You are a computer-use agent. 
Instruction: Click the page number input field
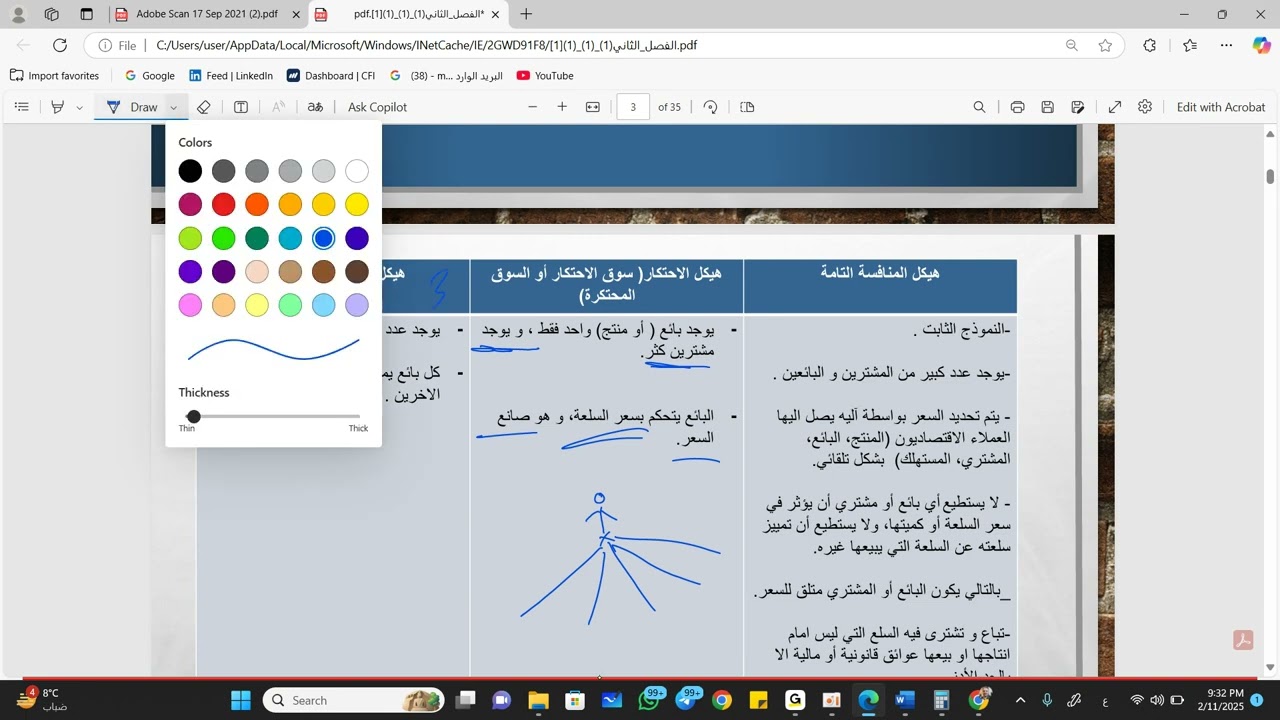coord(633,107)
